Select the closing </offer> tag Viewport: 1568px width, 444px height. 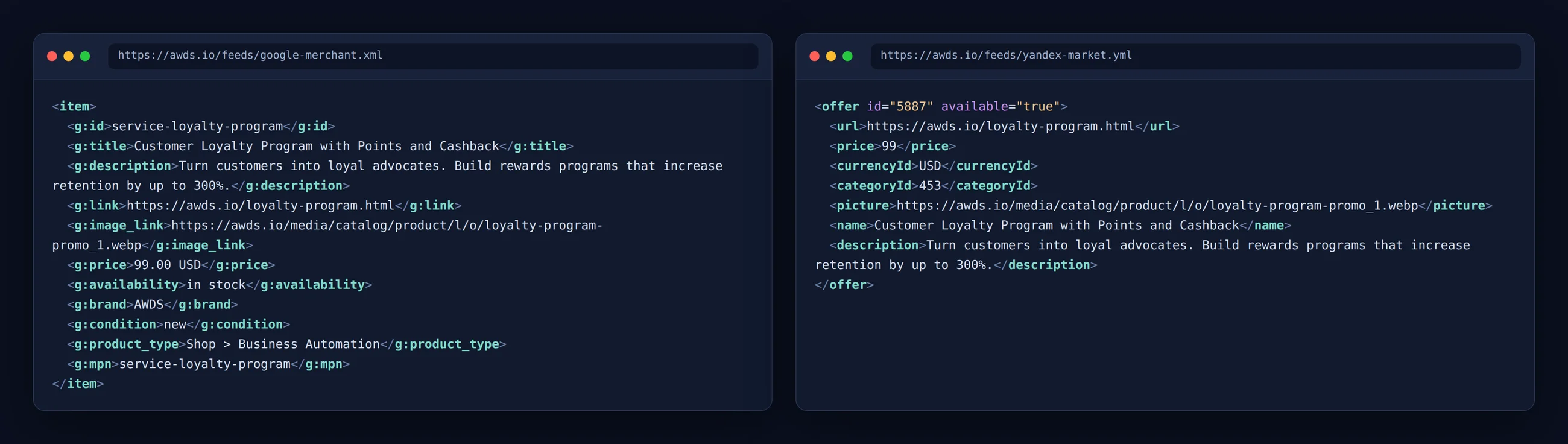(x=844, y=285)
